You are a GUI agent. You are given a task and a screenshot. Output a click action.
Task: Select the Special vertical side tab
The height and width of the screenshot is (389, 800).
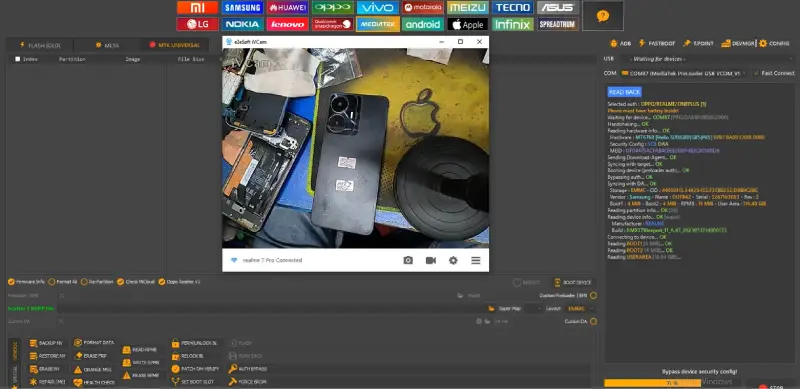click(14, 375)
